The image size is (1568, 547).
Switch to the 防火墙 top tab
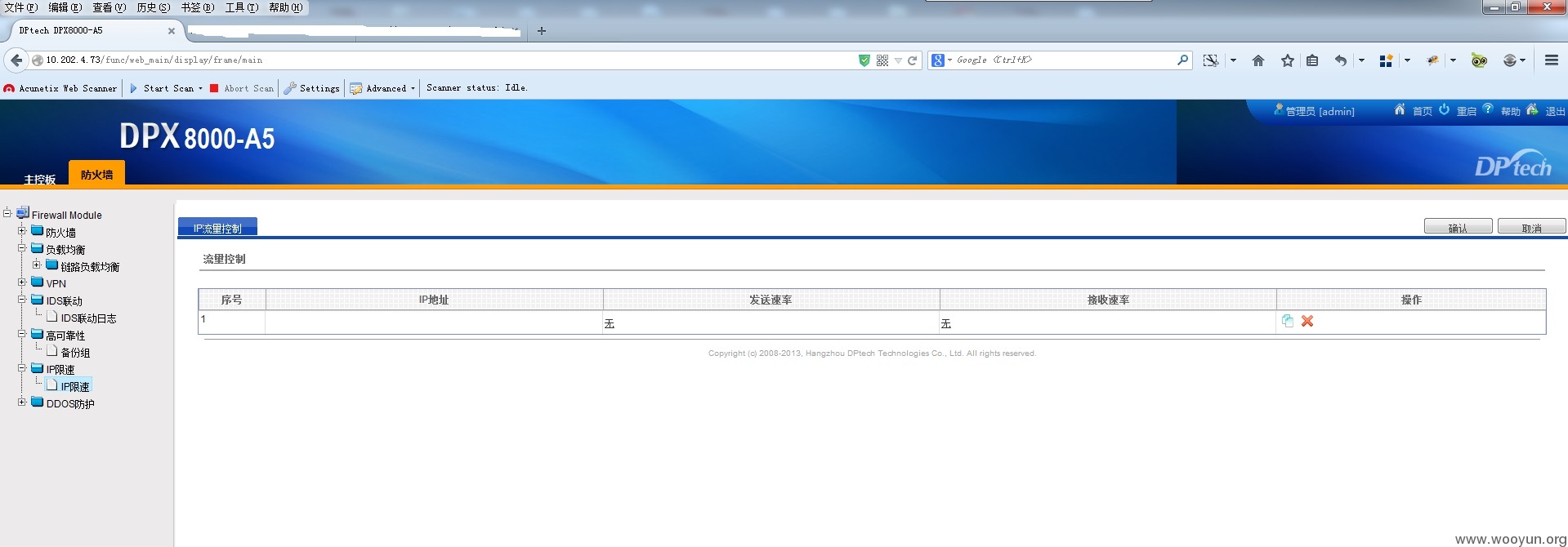97,174
